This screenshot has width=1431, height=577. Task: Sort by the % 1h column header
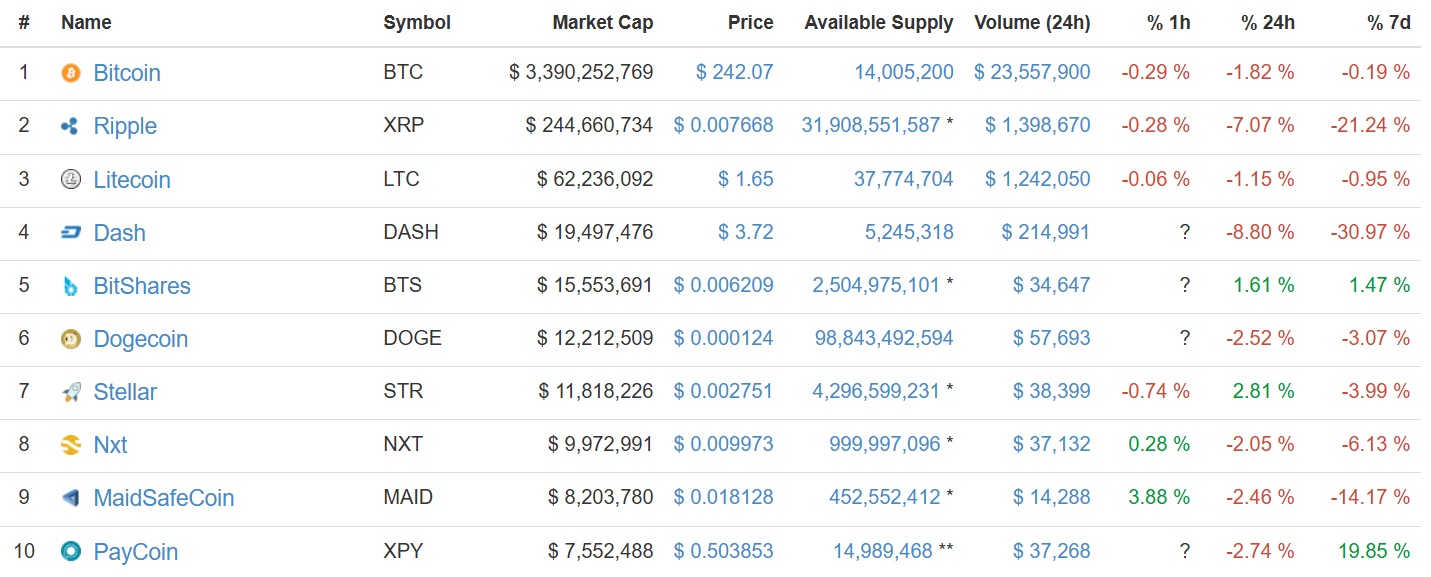[x=1169, y=22]
